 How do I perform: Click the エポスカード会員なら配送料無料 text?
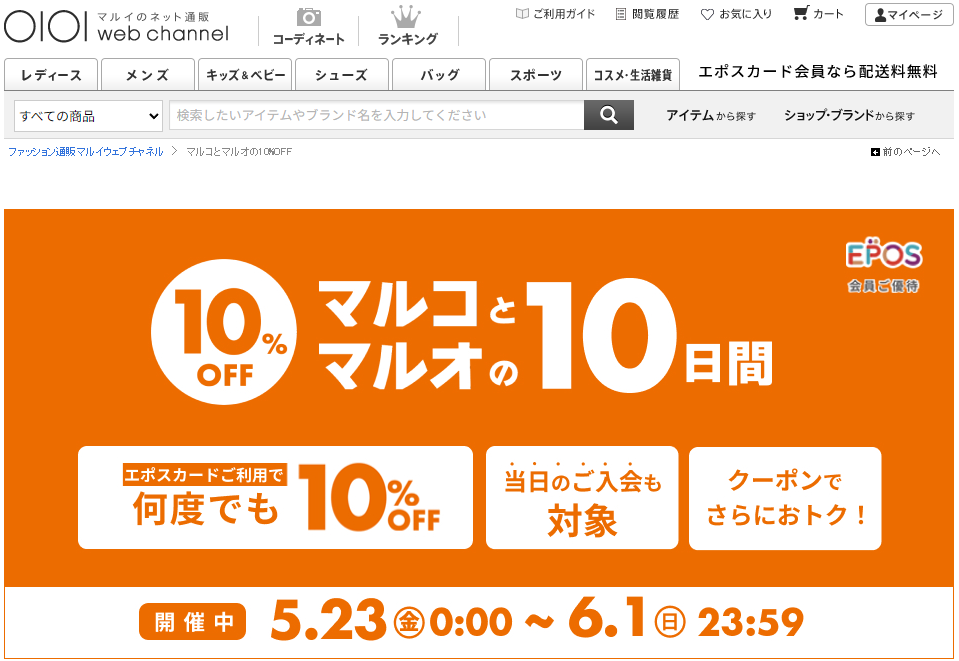(x=818, y=72)
